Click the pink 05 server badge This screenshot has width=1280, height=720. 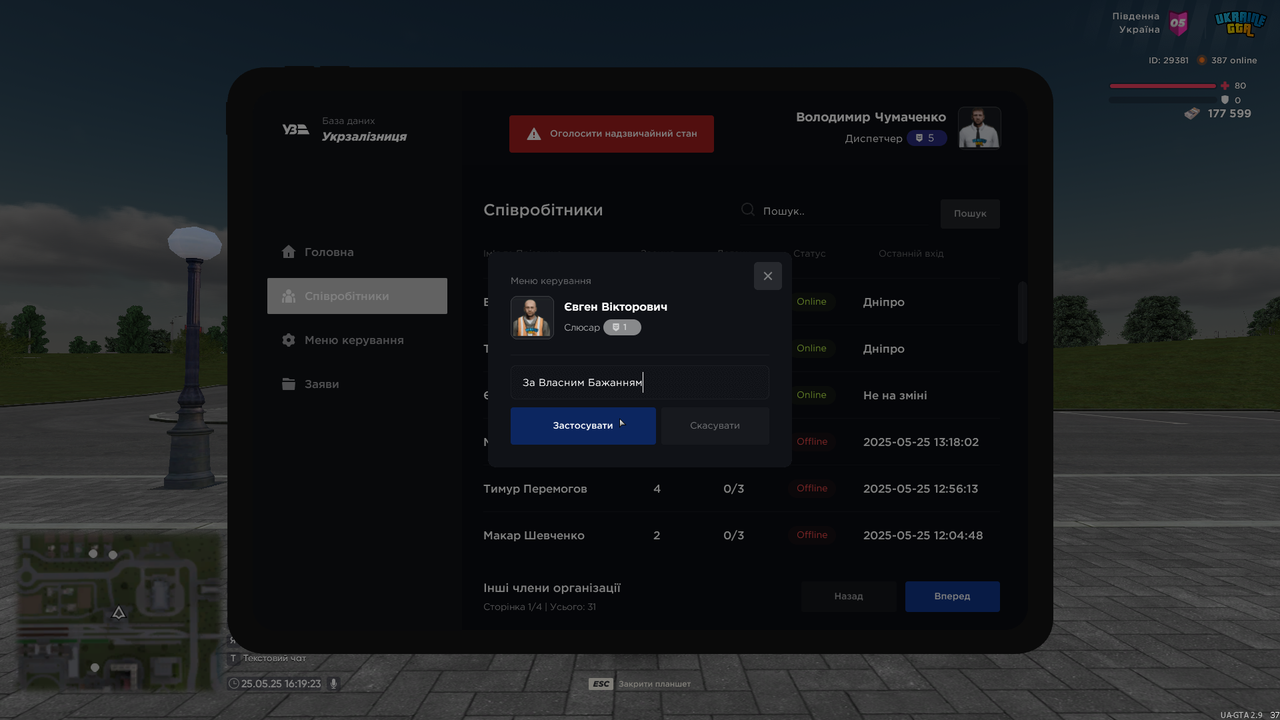pyautogui.click(x=1179, y=23)
